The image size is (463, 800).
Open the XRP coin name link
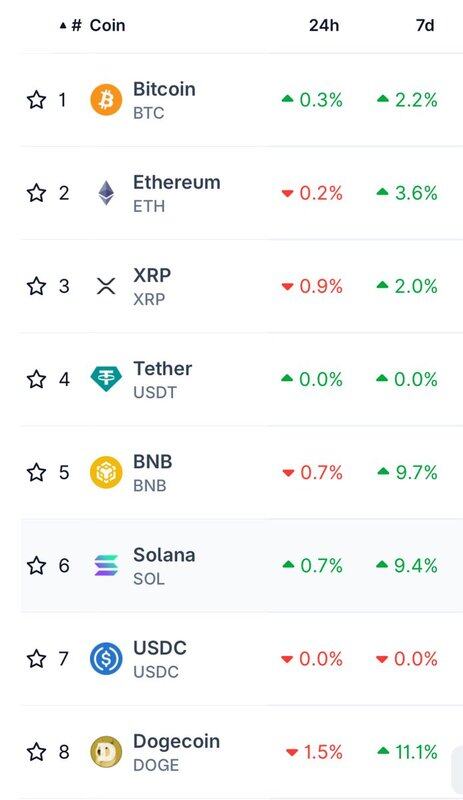tap(152, 275)
